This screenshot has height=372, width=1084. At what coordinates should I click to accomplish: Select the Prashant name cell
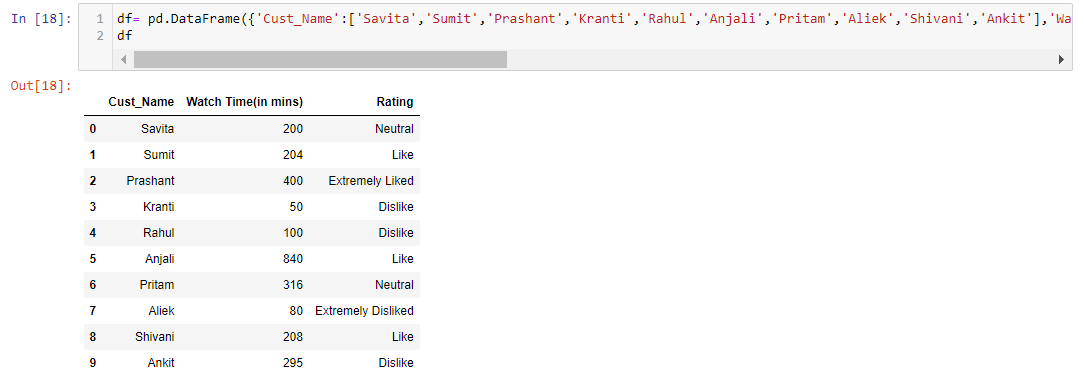(x=150, y=180)
